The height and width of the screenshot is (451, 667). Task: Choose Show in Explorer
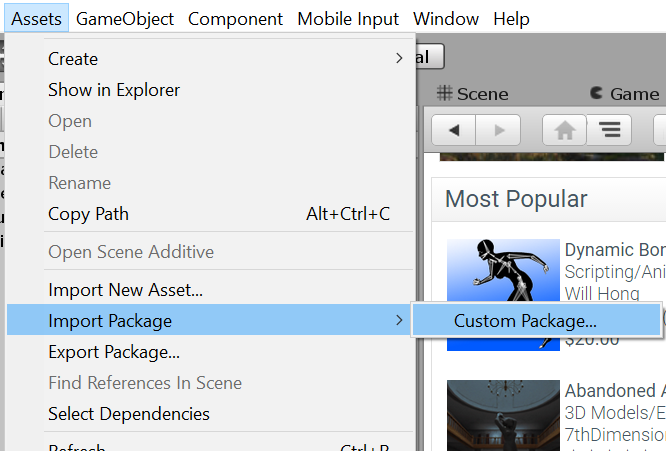click(114, 90)
